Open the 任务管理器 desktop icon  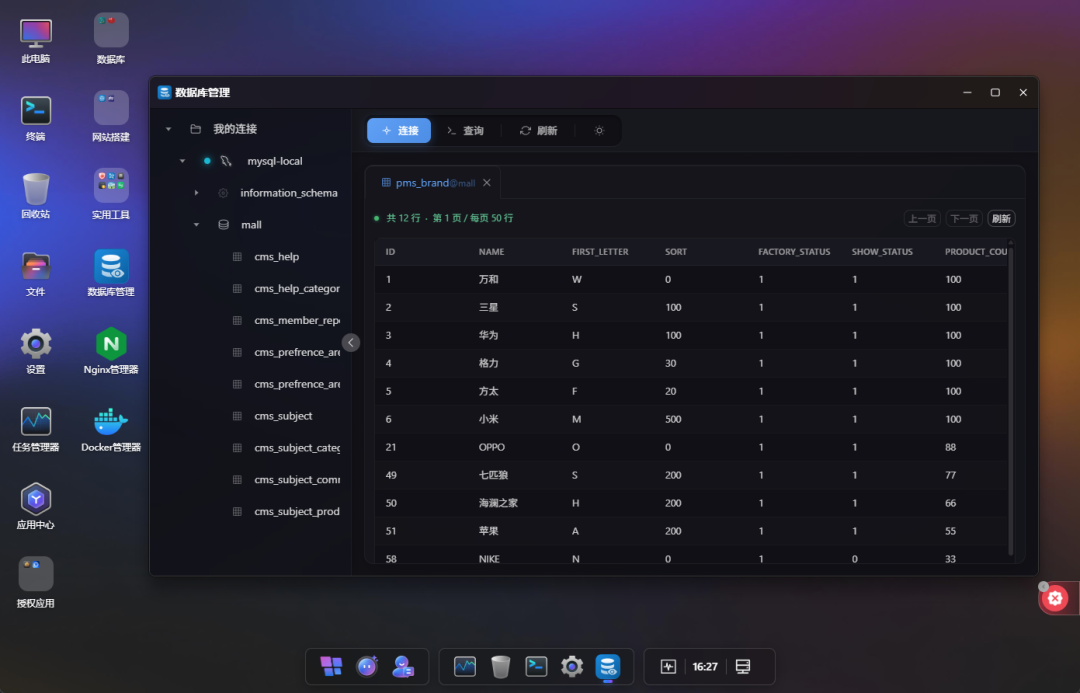click(x=36, y=429)
